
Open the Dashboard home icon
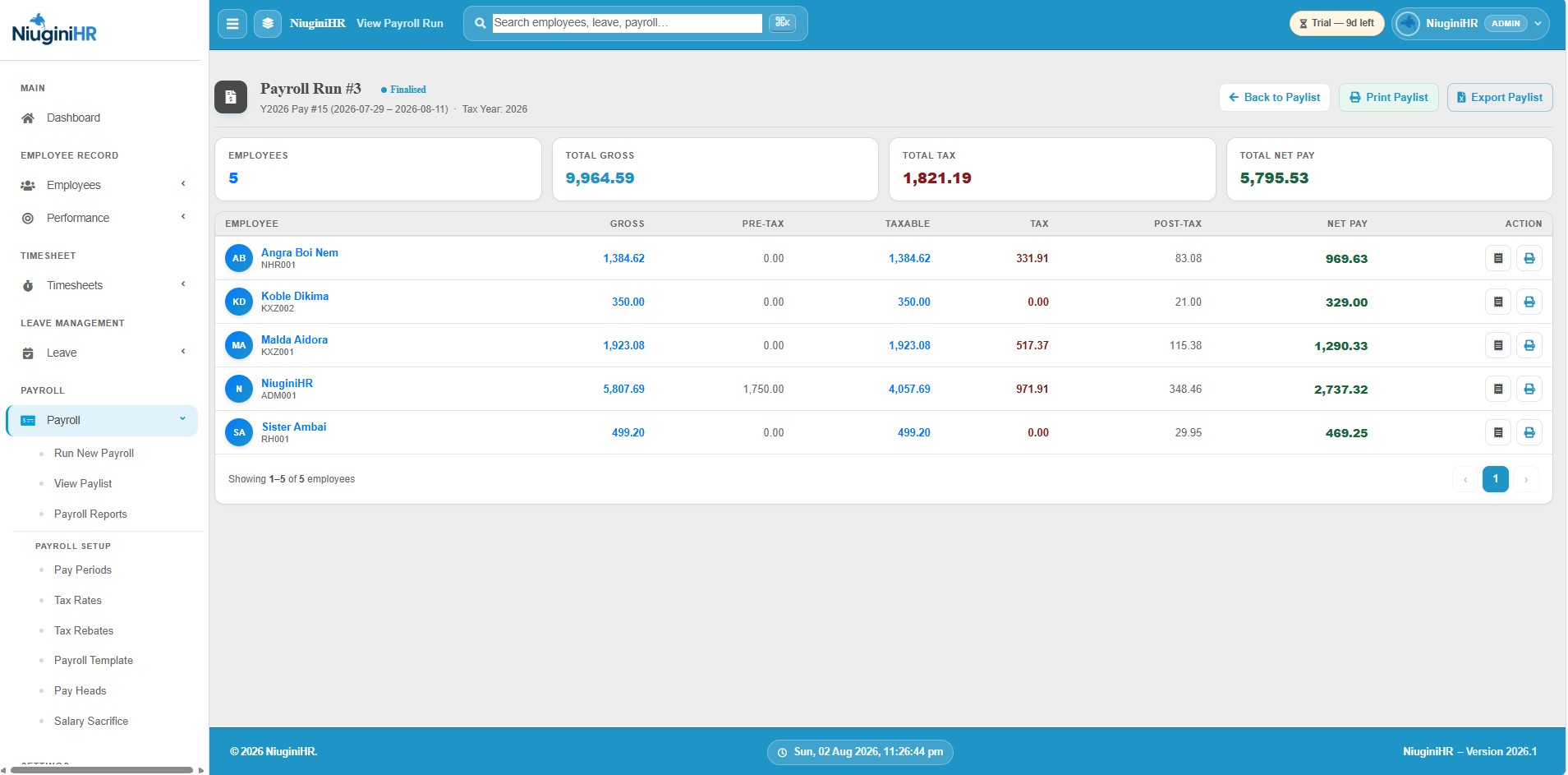tap(28, 118)
